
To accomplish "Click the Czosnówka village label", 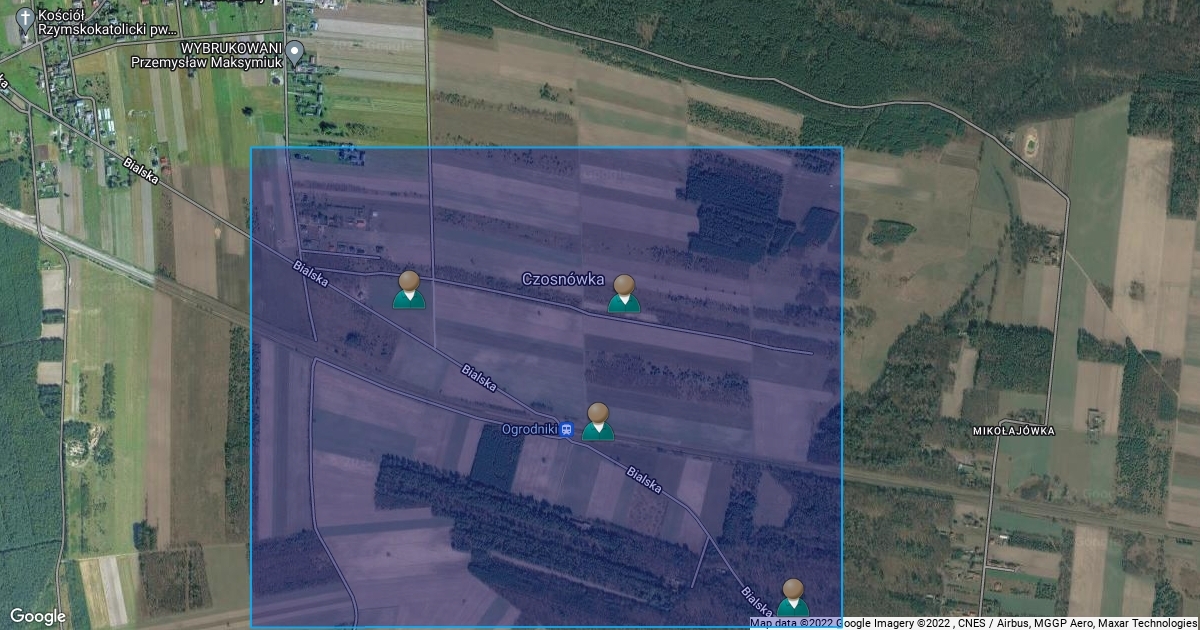I will (x=563, y=280).
